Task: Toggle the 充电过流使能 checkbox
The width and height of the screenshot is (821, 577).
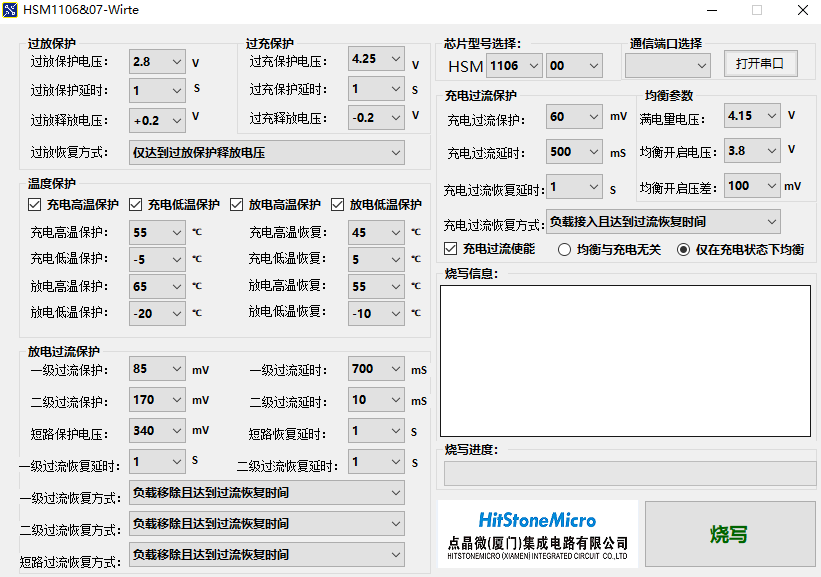Action: [450, 249]
